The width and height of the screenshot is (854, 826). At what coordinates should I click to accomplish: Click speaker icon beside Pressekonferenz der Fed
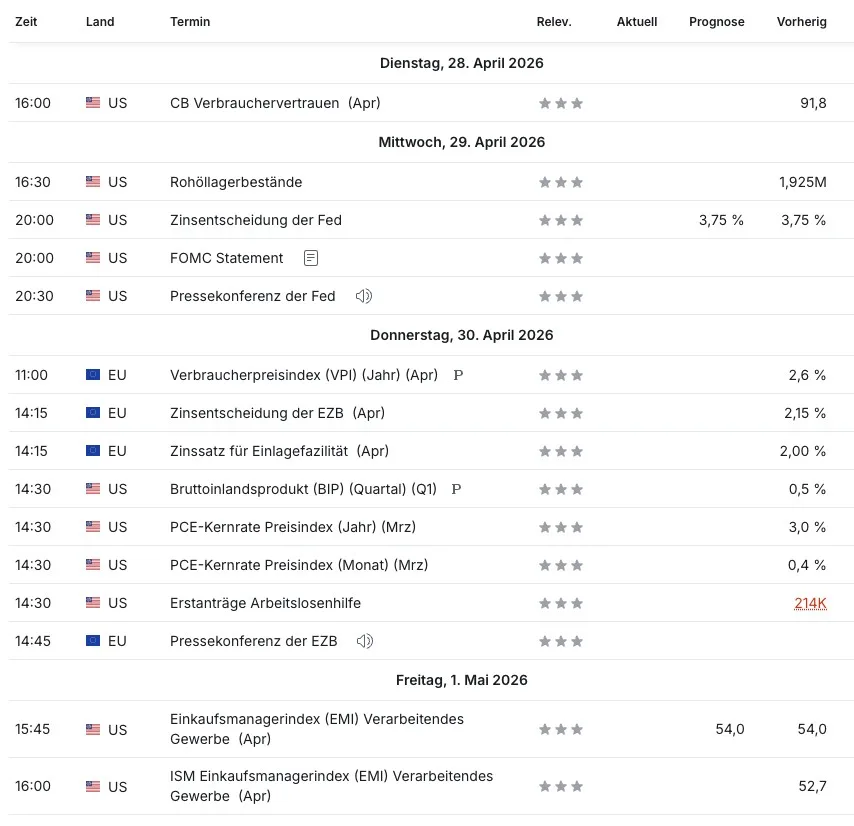pyautogui.click(x=363, y=296)
